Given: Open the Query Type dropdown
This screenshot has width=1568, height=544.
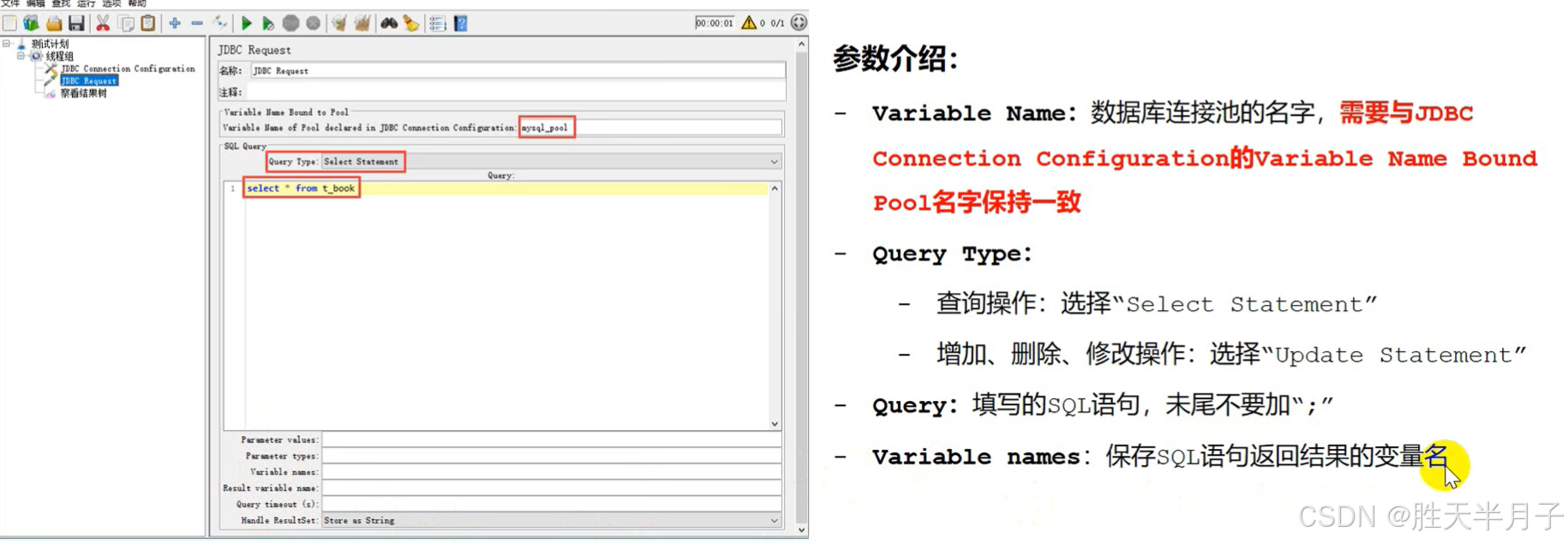Looking at the screenshot, I should tap(551, 162).
